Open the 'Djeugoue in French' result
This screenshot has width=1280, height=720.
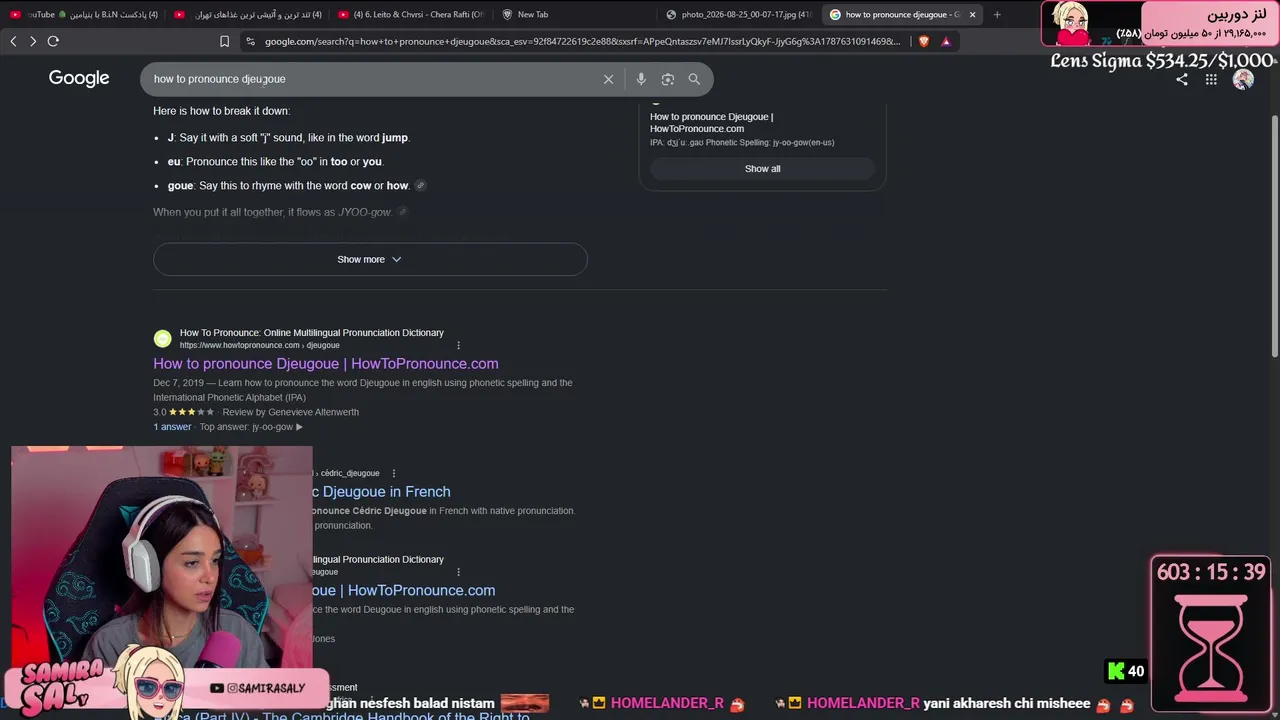tap(382, 492)
